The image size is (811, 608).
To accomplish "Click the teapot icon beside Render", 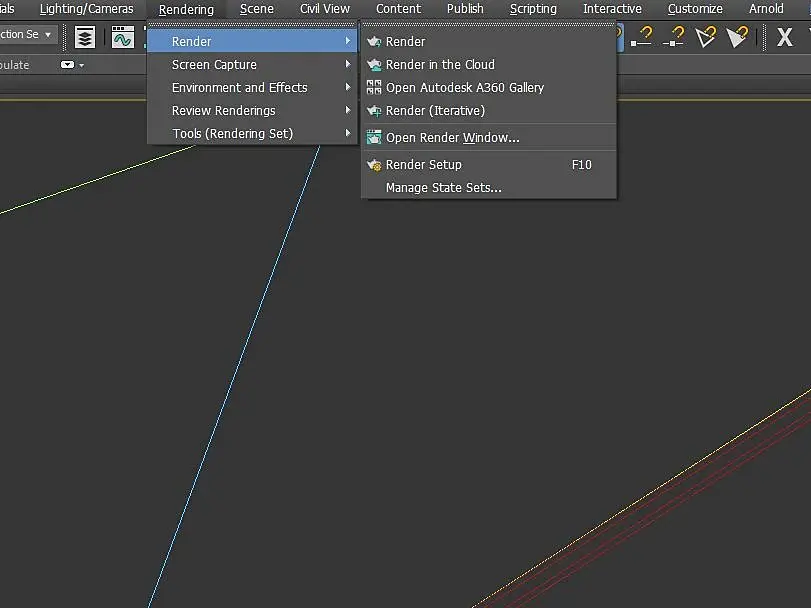I will pos(374,41).
